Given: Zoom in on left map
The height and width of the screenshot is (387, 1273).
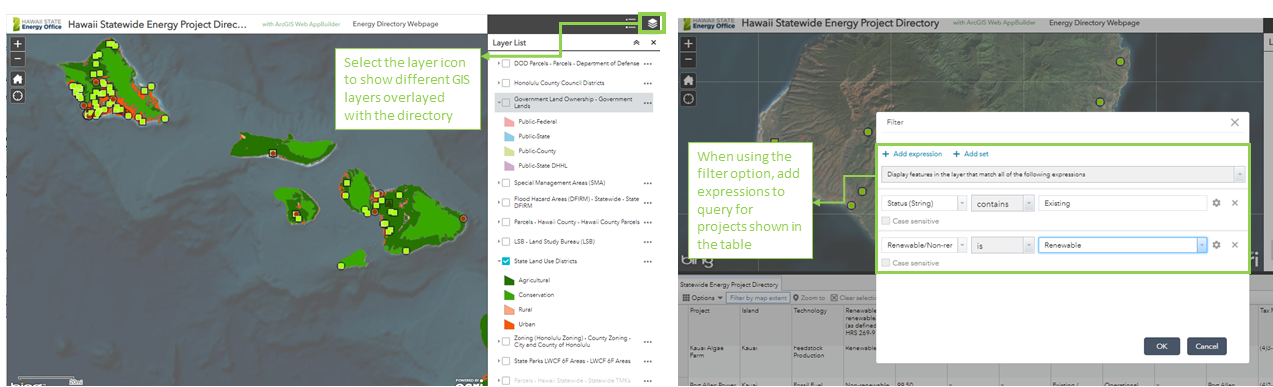Looking at the screenshot, I should point(17,44).
